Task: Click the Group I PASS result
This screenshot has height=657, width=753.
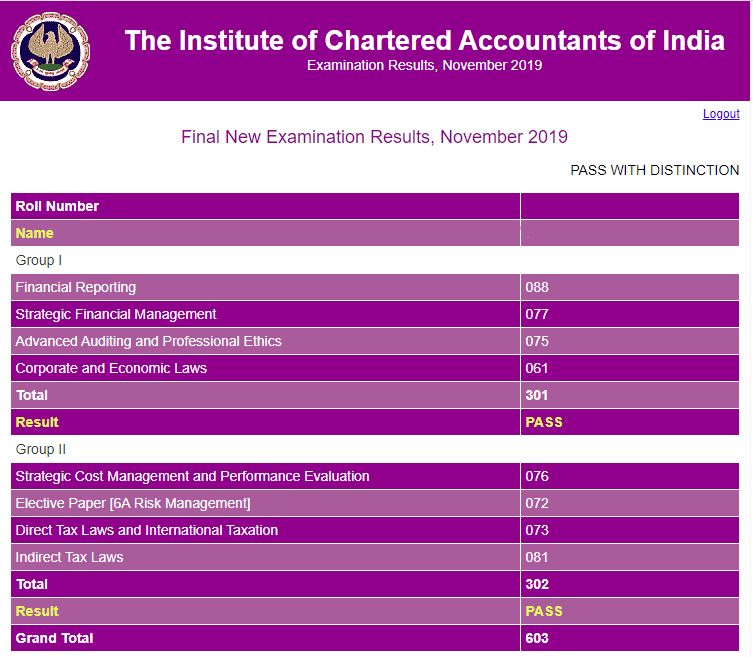Action: [544, 422]
